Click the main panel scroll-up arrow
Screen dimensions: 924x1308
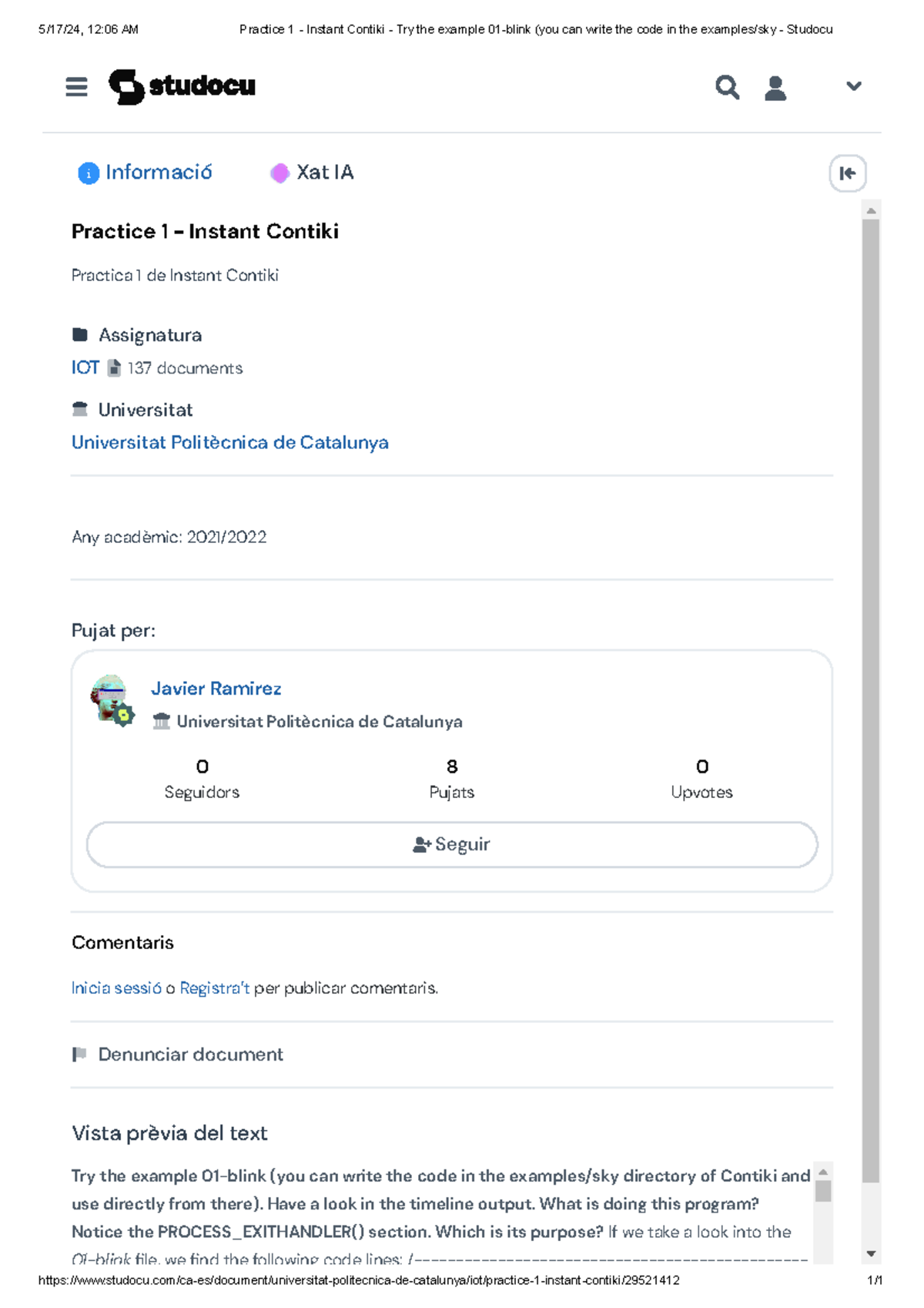coord(871,210)
